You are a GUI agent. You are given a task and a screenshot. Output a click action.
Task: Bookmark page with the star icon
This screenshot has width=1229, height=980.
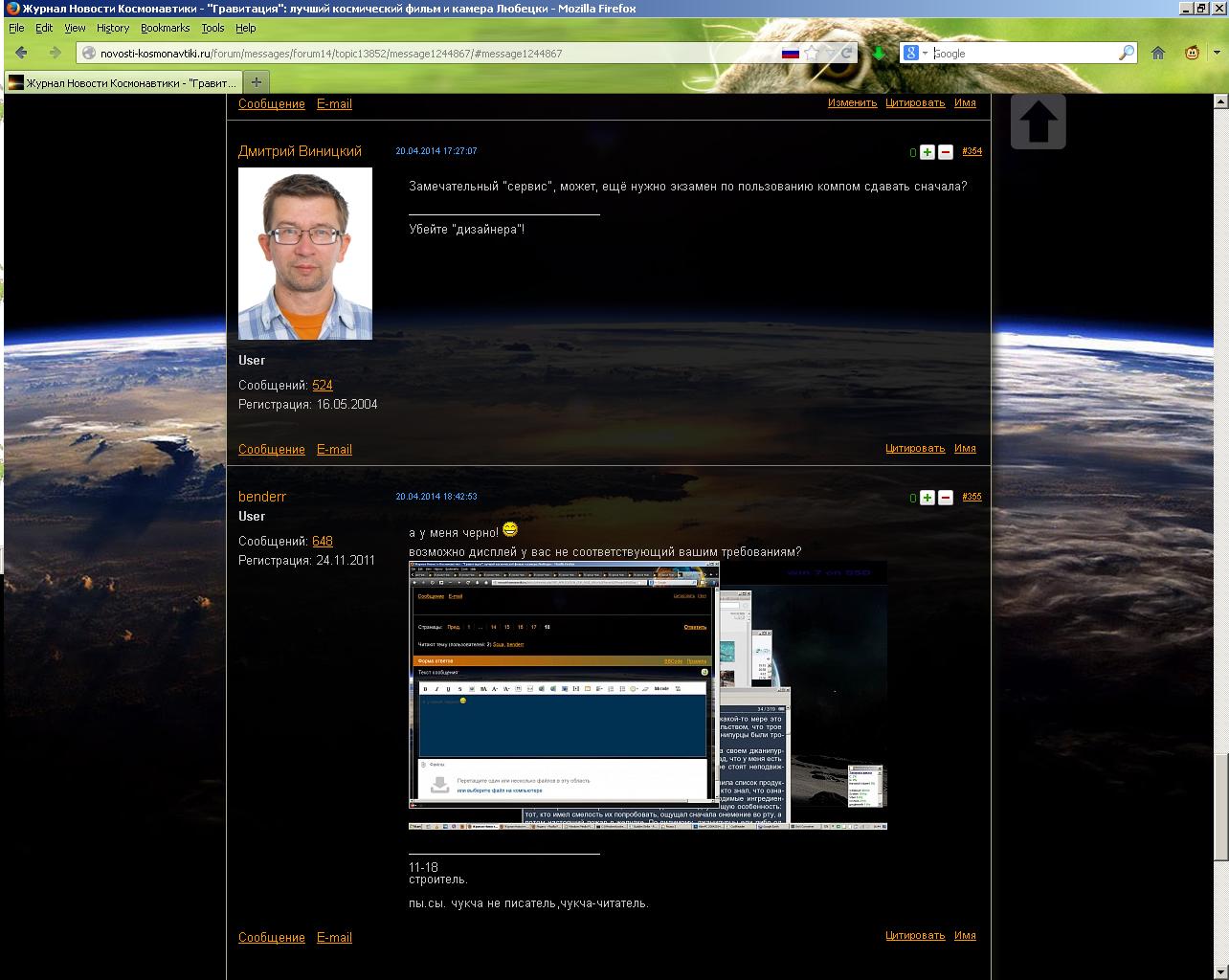point(812,54)
